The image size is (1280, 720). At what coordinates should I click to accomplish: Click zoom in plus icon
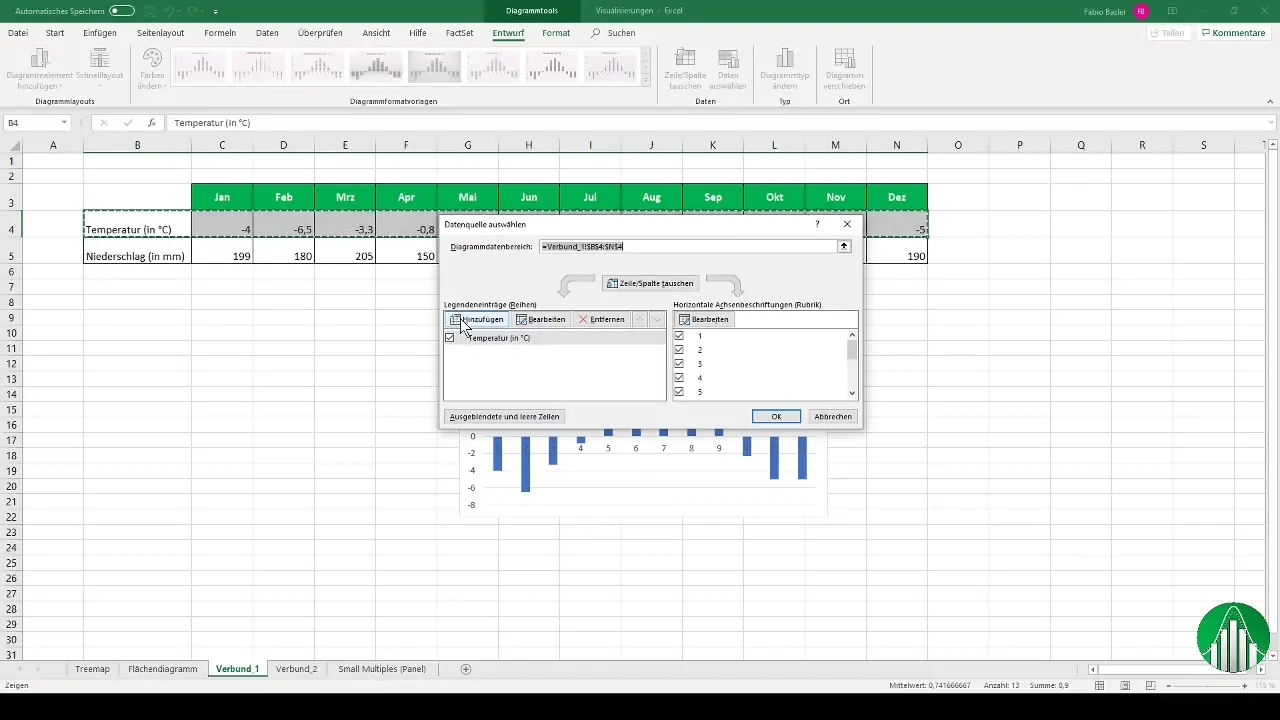[x=1247, y=686]
